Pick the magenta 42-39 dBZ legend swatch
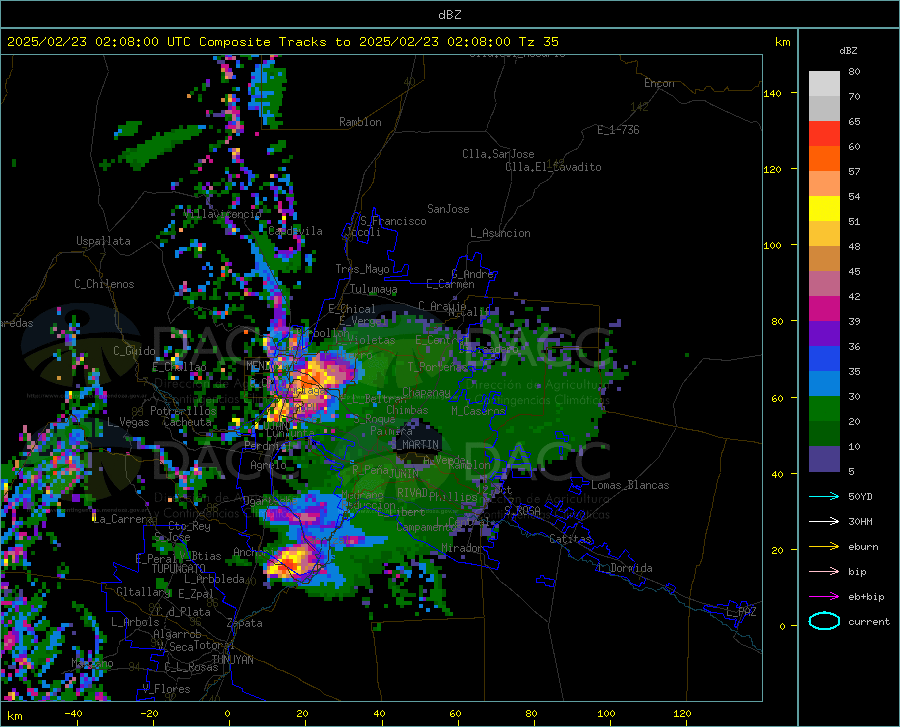 [824, 309]
